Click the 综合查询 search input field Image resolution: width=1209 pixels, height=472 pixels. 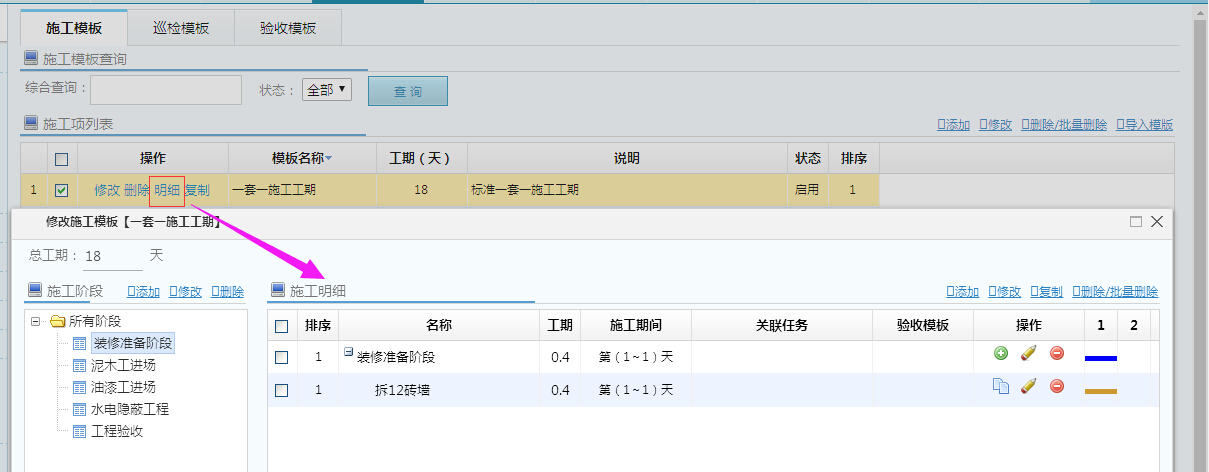pyautogui.click(x=166, y=90)
